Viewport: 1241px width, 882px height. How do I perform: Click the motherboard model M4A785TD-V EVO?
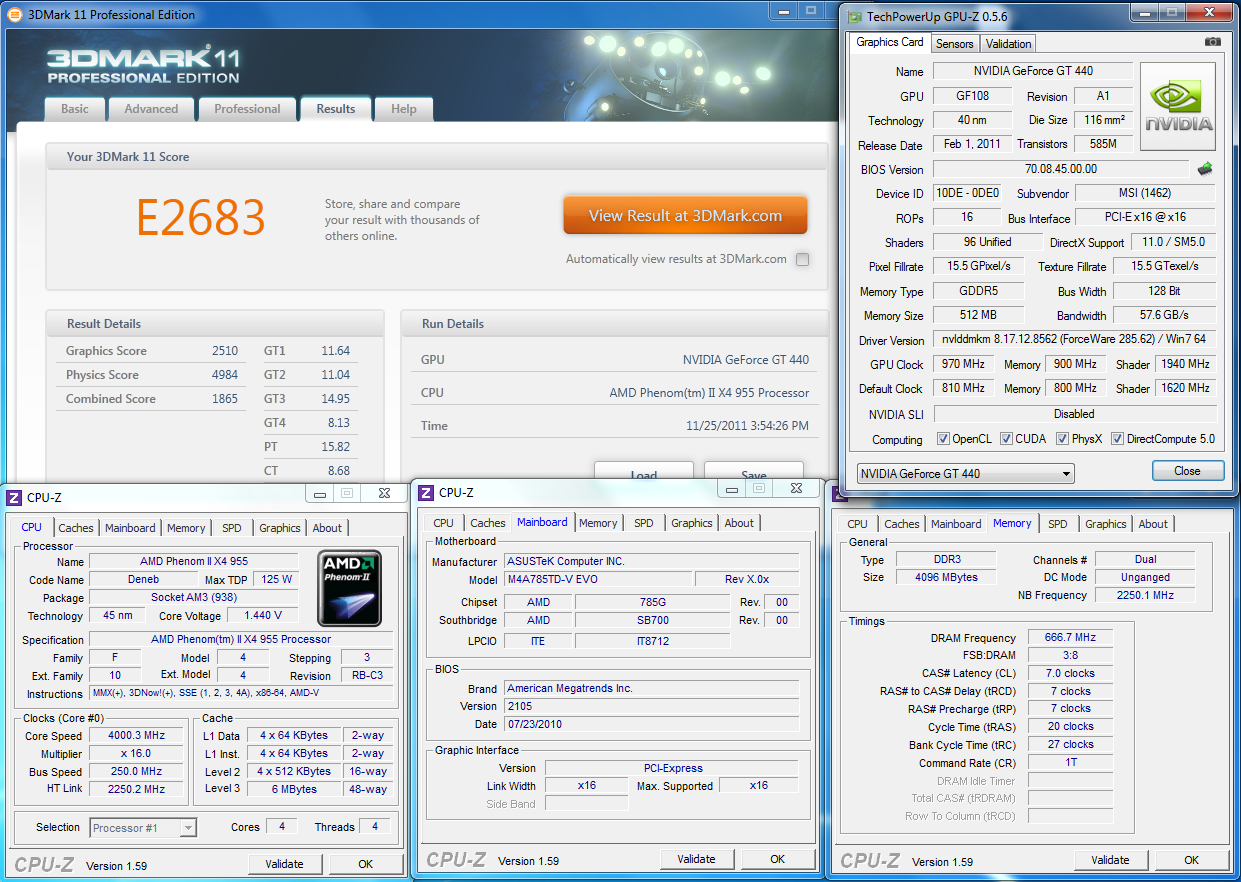(x=598, y=579)
